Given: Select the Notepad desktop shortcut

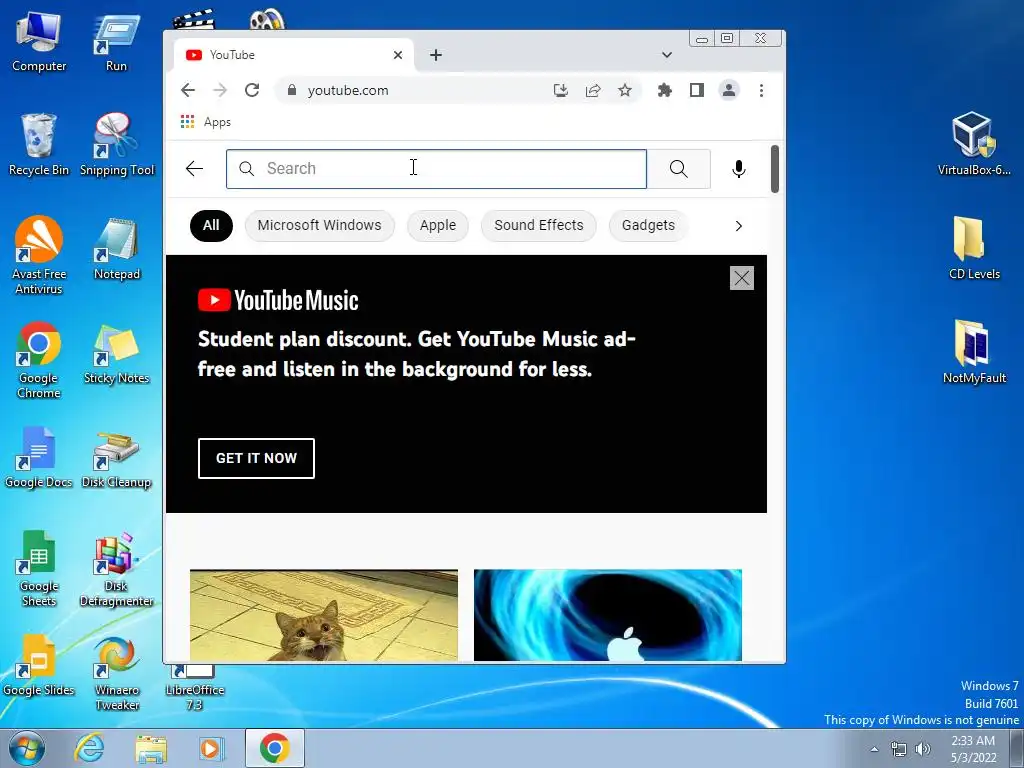Looking at the screenshot, I should [117, 249].
